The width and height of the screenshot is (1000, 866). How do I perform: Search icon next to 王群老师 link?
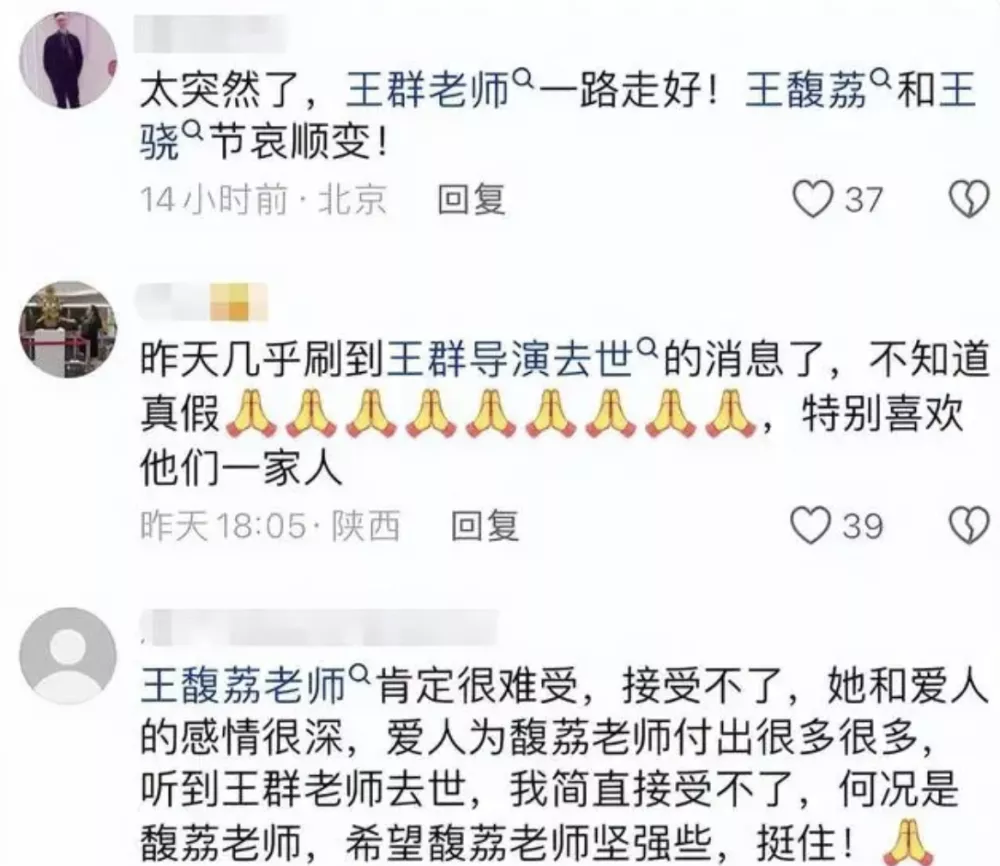pyautogui.click(x=522, y=80)
